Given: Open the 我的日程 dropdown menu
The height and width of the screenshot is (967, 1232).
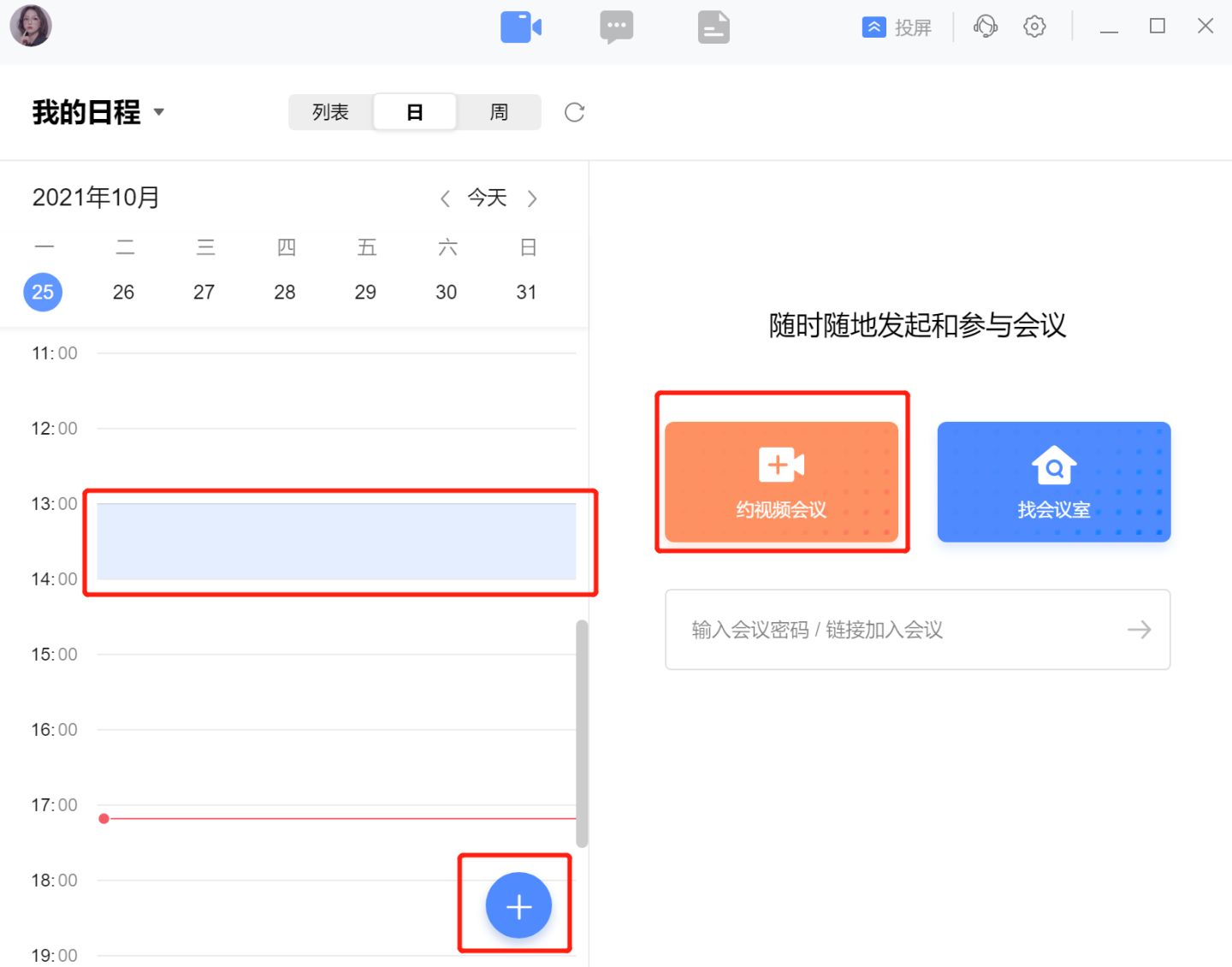Looking at the screenshot, I should click(97, 111).
